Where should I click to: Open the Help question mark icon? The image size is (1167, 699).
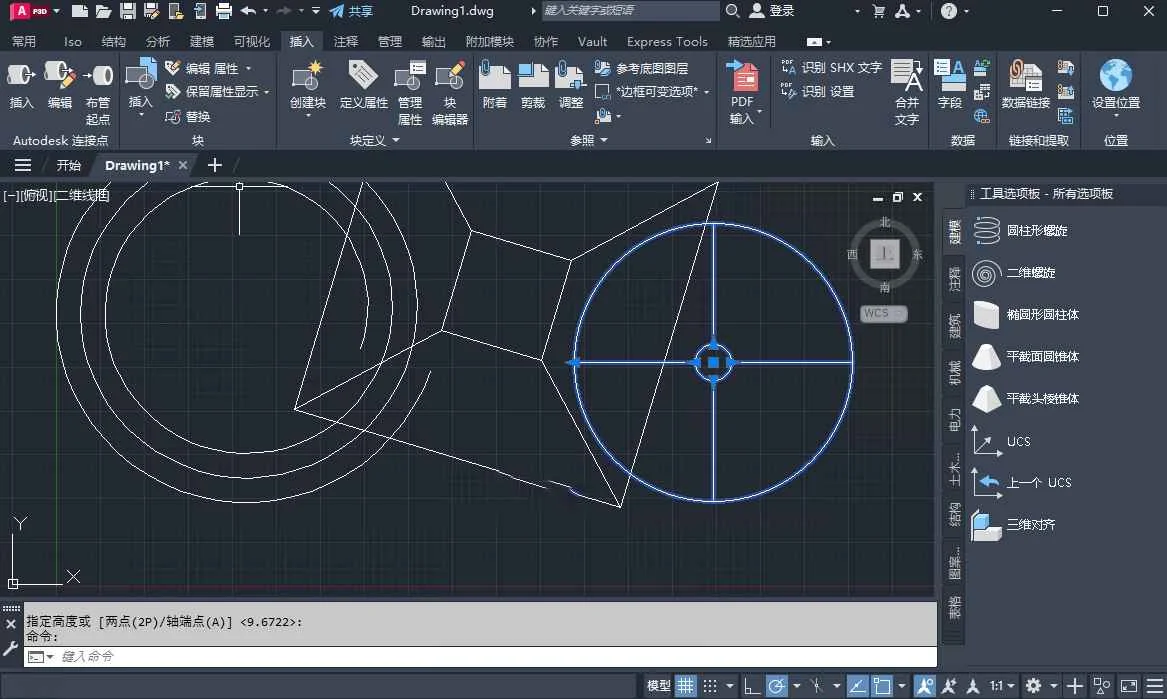949,11
